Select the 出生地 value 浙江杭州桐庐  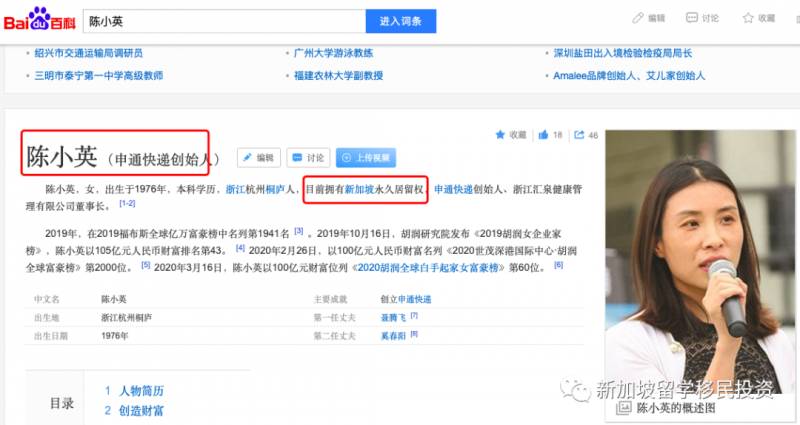126,318
